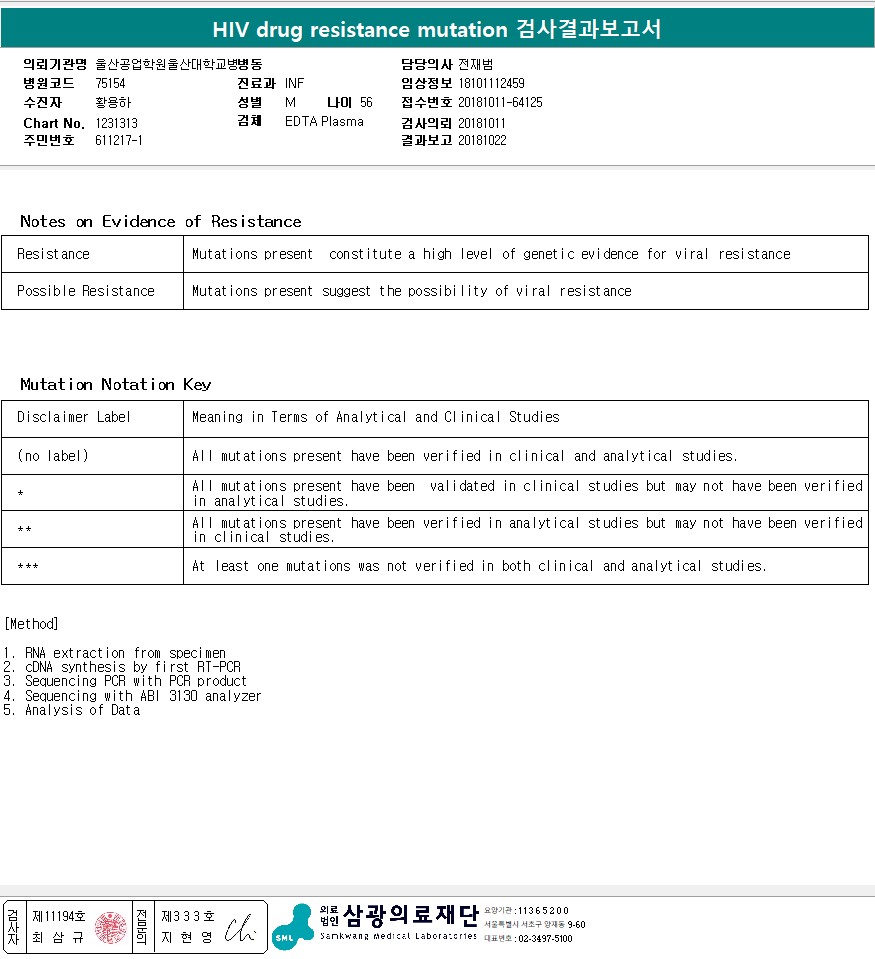Click the reception number 20181011-64125
The height and width of the screenshot is (959, 875).
pos(500,102)
